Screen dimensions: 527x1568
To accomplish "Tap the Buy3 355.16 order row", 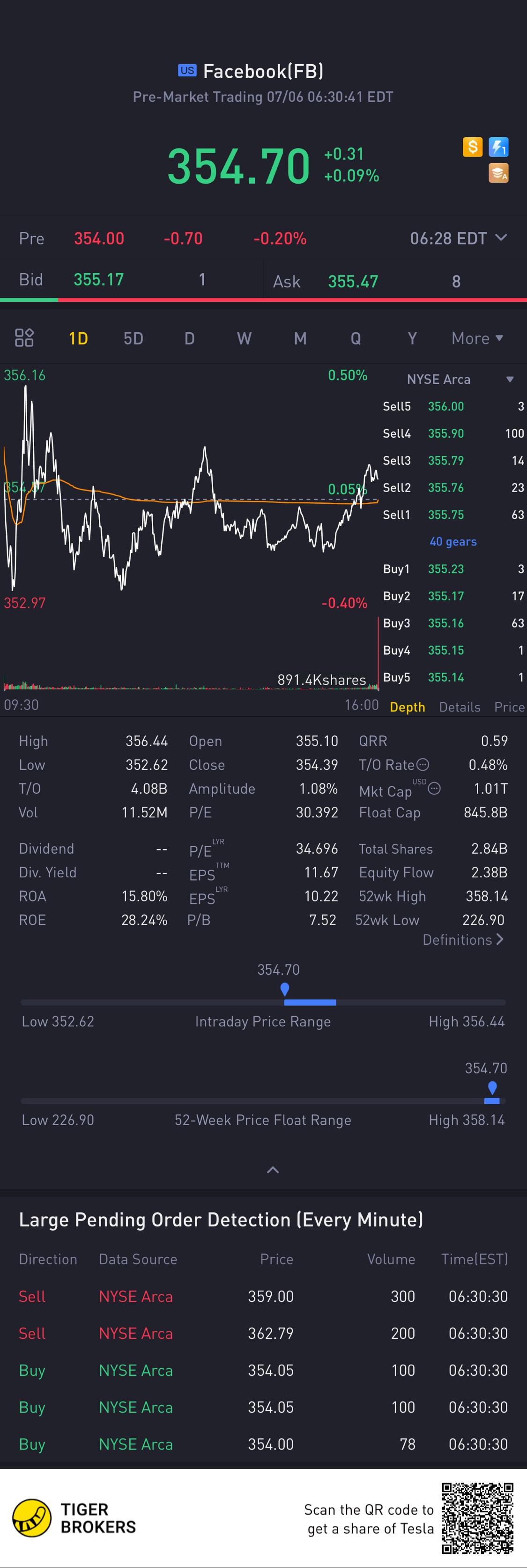I will (453, 623).
